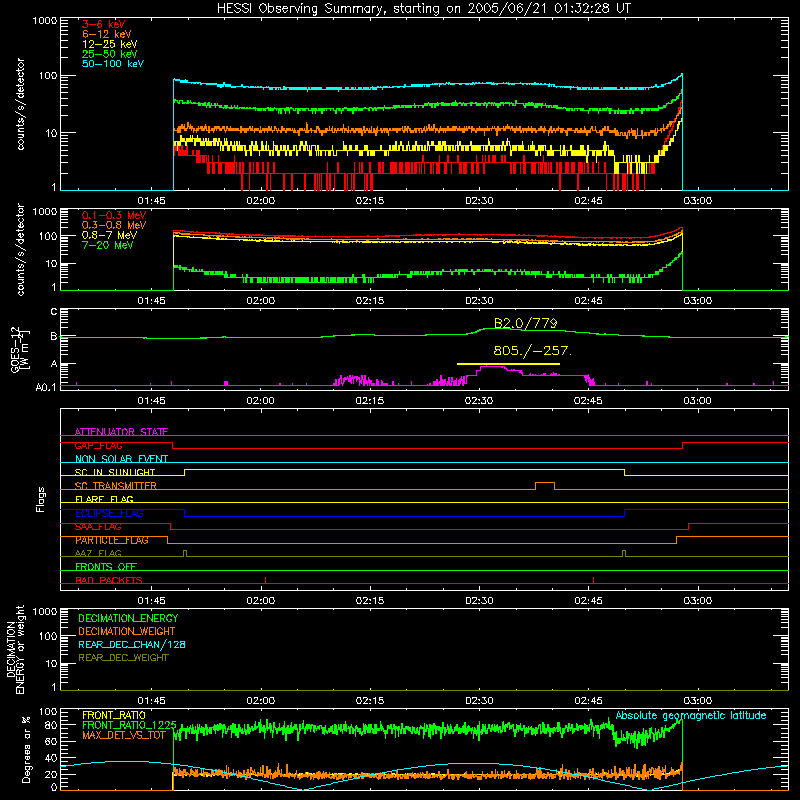Select the A4Z_FLAG label
800x800 pixels.
point(98,553)
